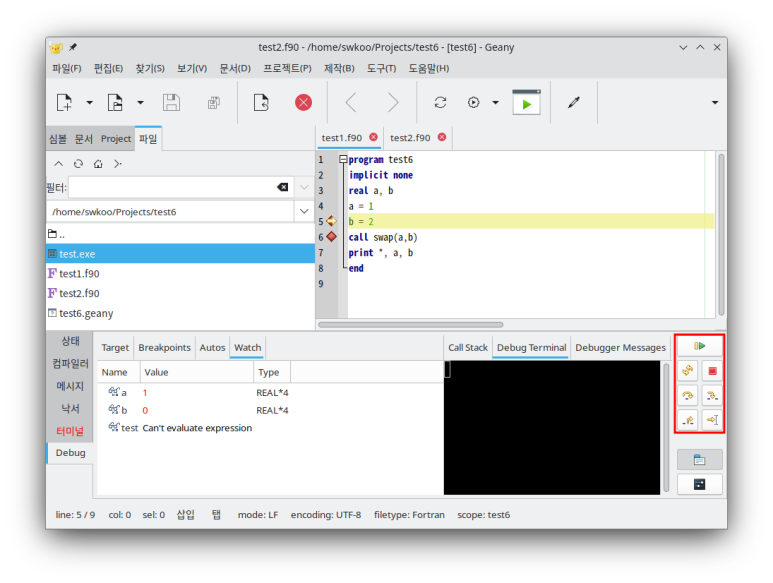The width and height of the screenshot is (773, 583).
Task: Select watch row 'test' Can't evaluate expression
Action: click(270, 428)
